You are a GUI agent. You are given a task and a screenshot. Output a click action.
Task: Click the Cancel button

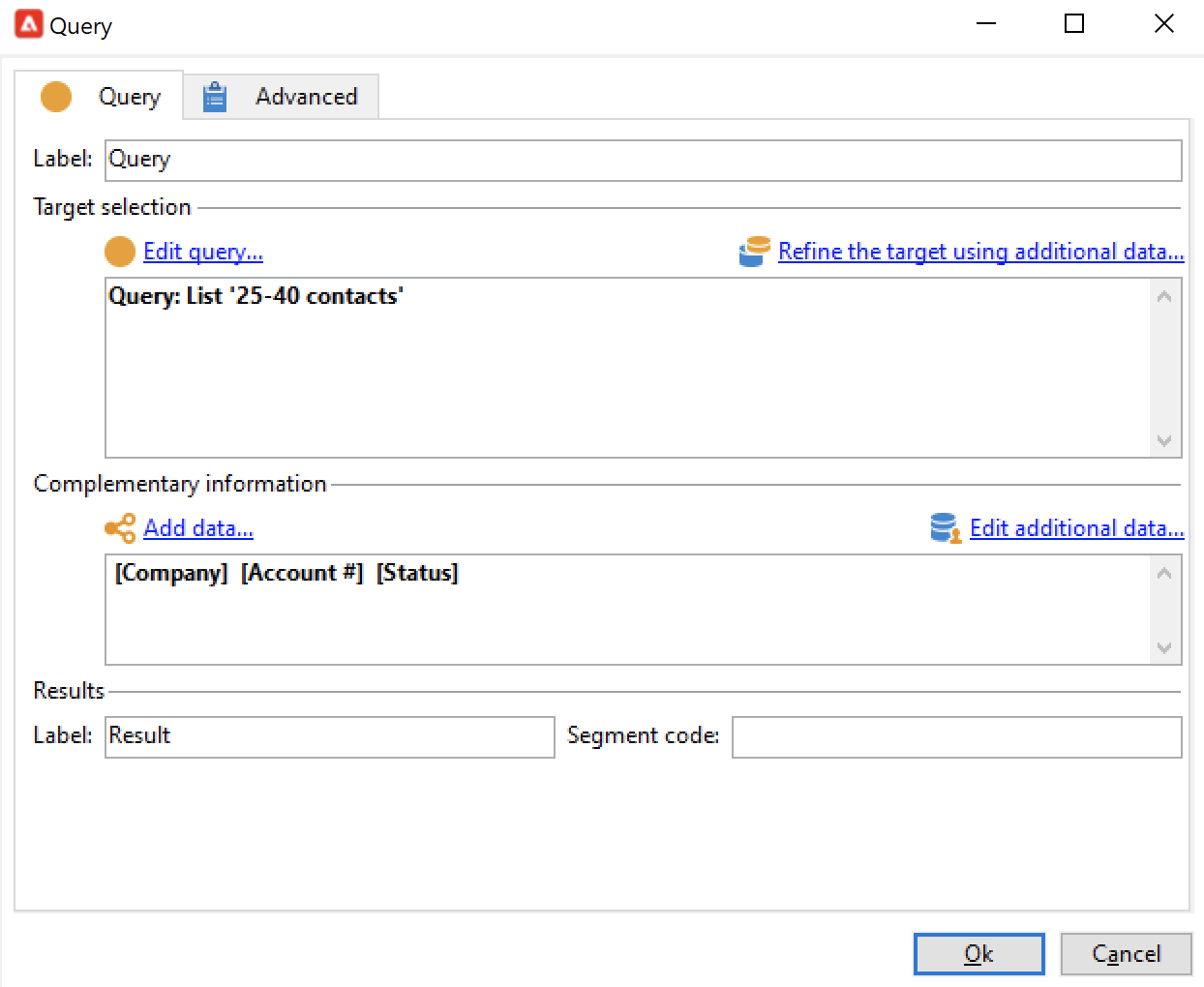[x=1127, y=954]
